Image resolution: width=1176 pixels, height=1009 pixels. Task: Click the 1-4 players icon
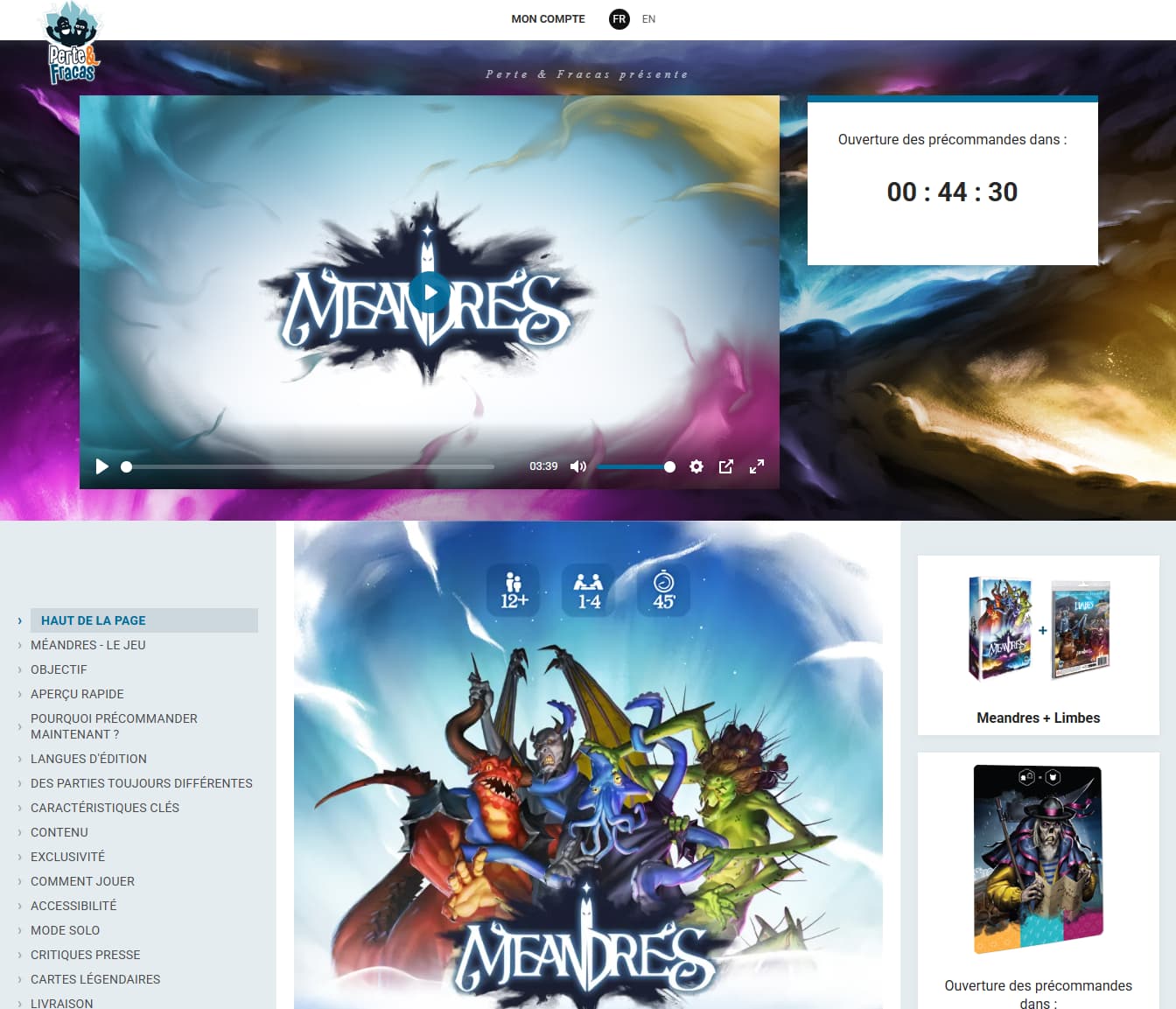[x=588, y=590]
